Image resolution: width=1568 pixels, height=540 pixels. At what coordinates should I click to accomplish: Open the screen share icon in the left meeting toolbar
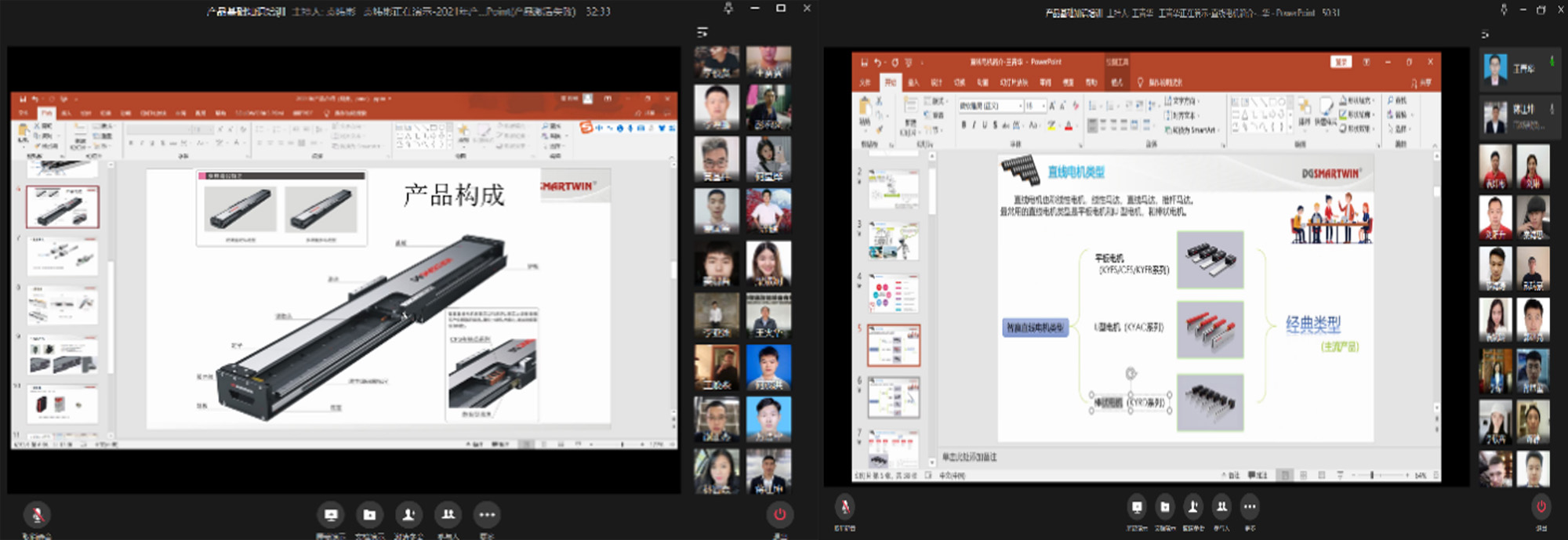point(331,515)
